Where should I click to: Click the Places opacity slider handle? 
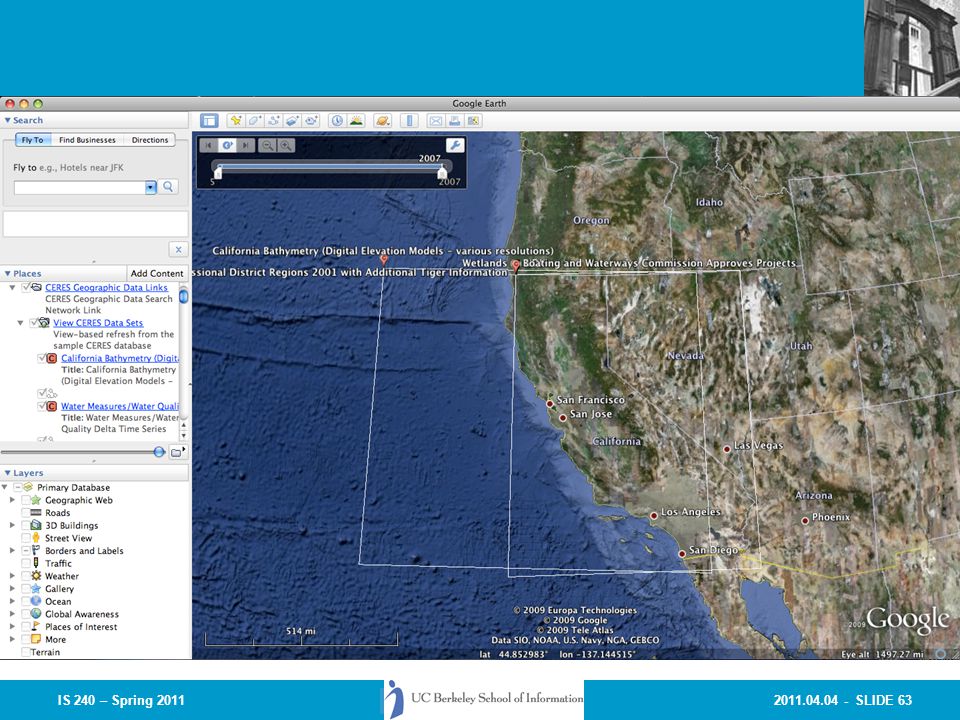coord(159,452)
